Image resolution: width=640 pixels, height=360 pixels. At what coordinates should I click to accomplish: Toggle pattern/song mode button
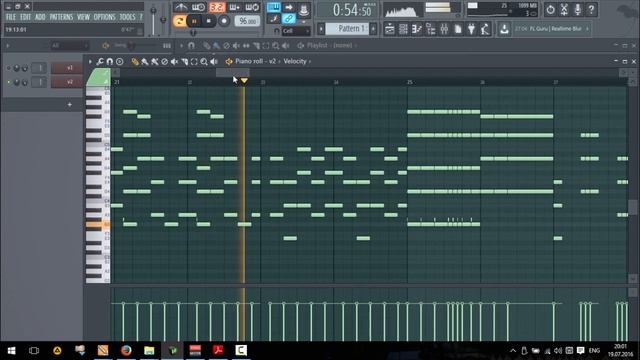click(179, 21)
